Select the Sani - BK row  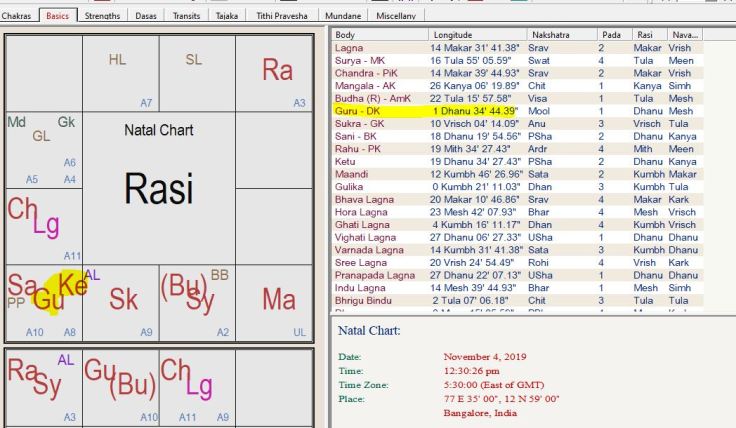coord(518,137)
